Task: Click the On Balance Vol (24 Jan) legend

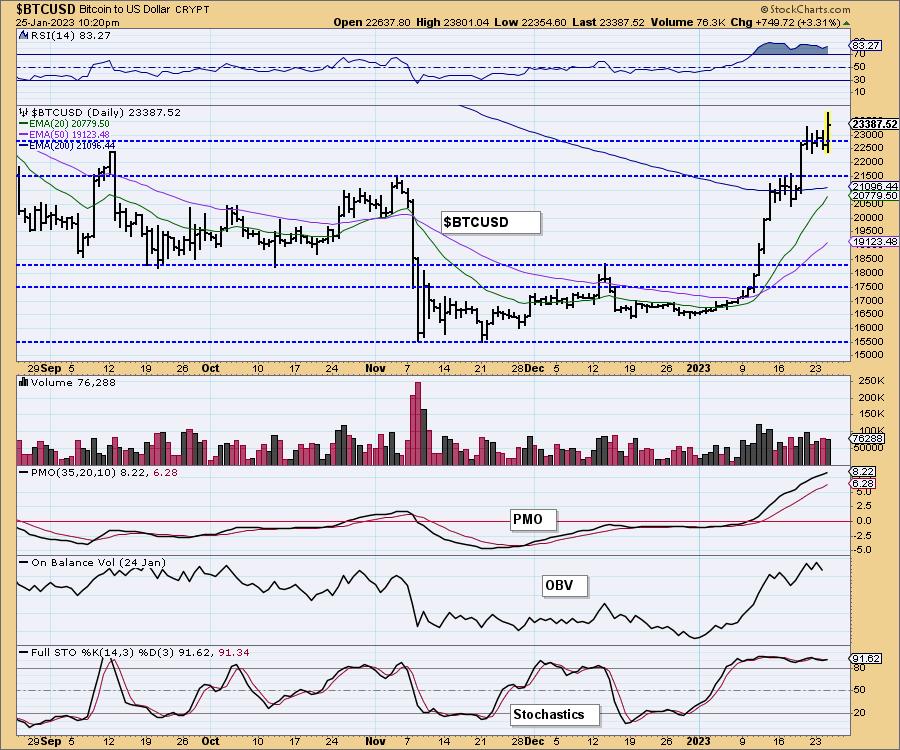Action: point(98,562)
